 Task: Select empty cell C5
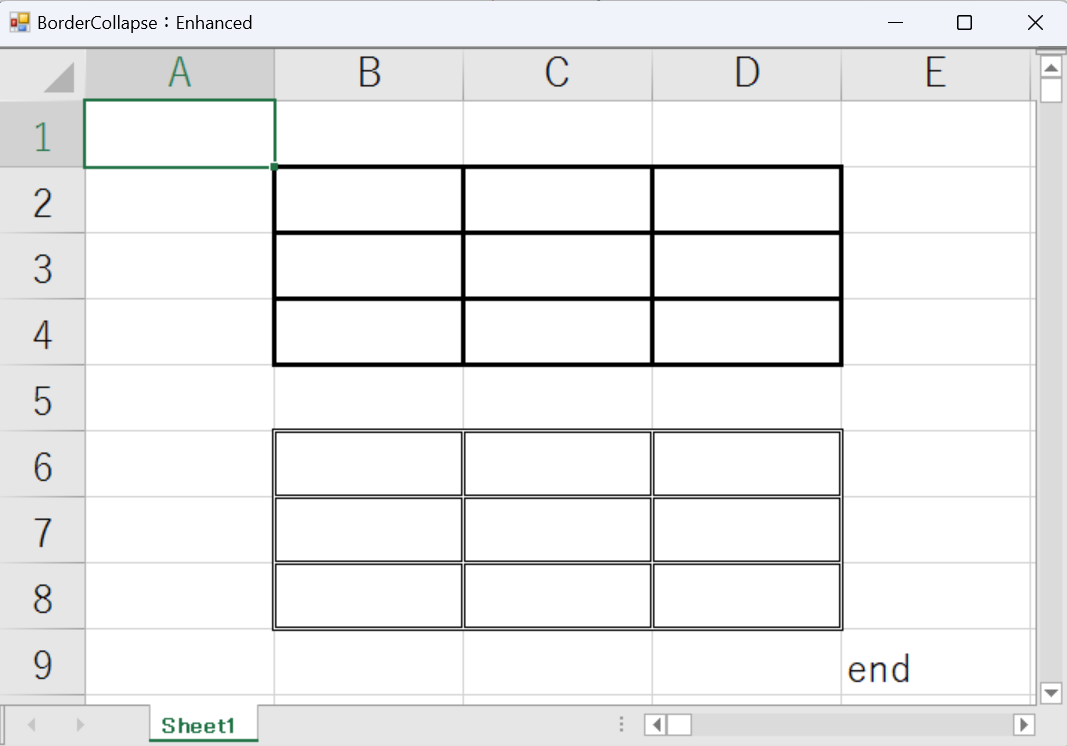(557, 398)
